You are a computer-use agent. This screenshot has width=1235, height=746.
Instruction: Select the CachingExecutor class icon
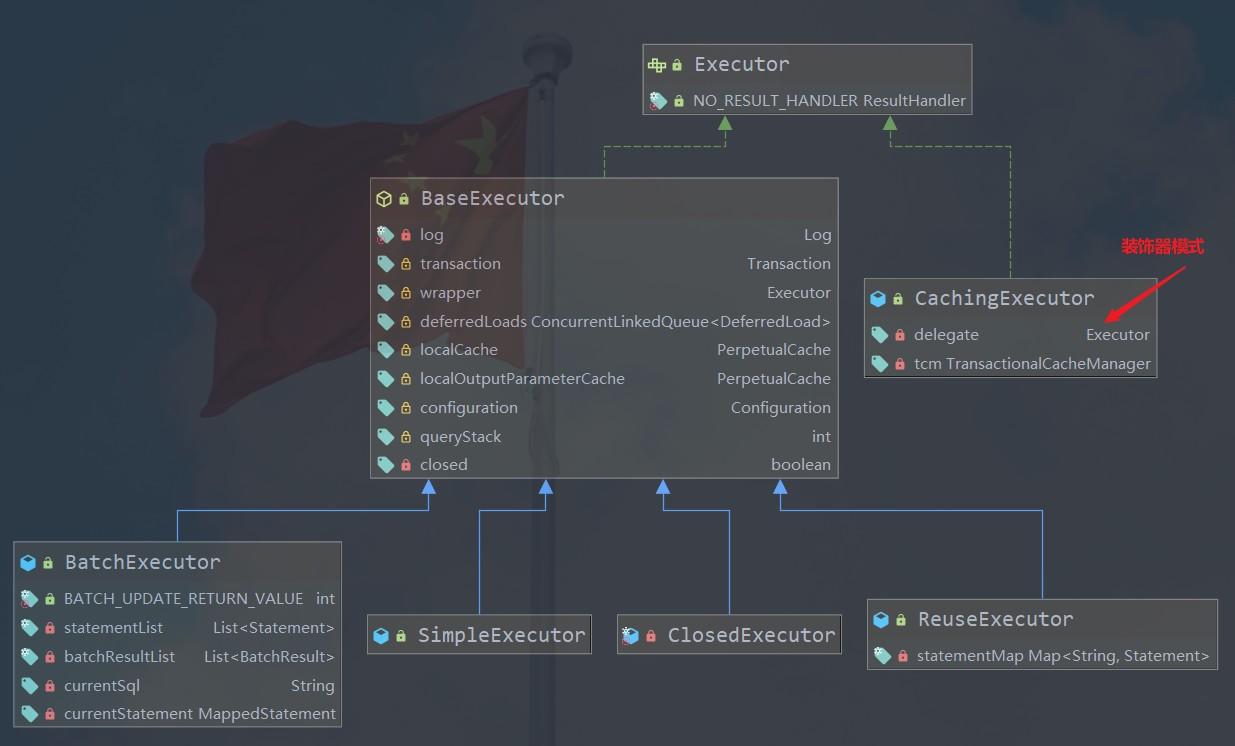click(878, 298)
